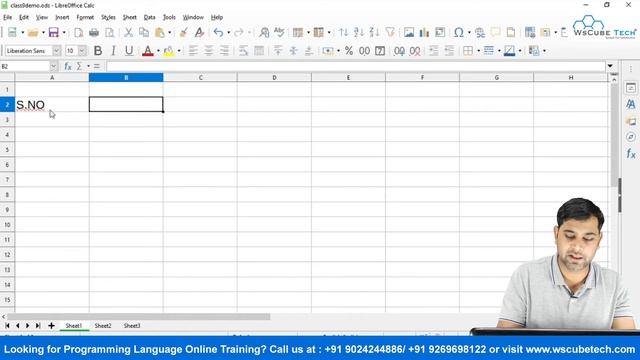
Task: Click the Sum sigma icon
Action: (79, 66)
